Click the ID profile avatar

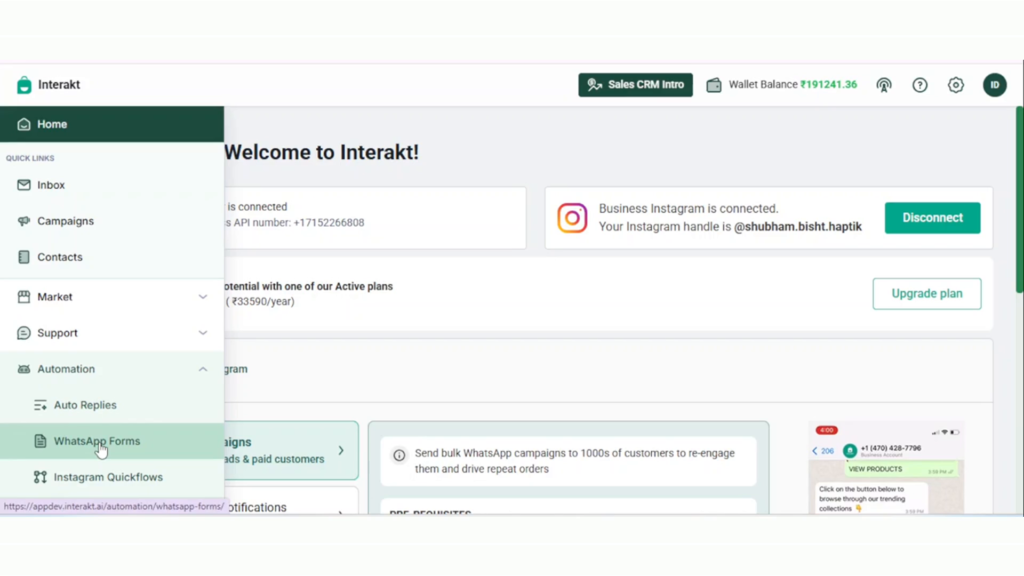tap(995, 85)
